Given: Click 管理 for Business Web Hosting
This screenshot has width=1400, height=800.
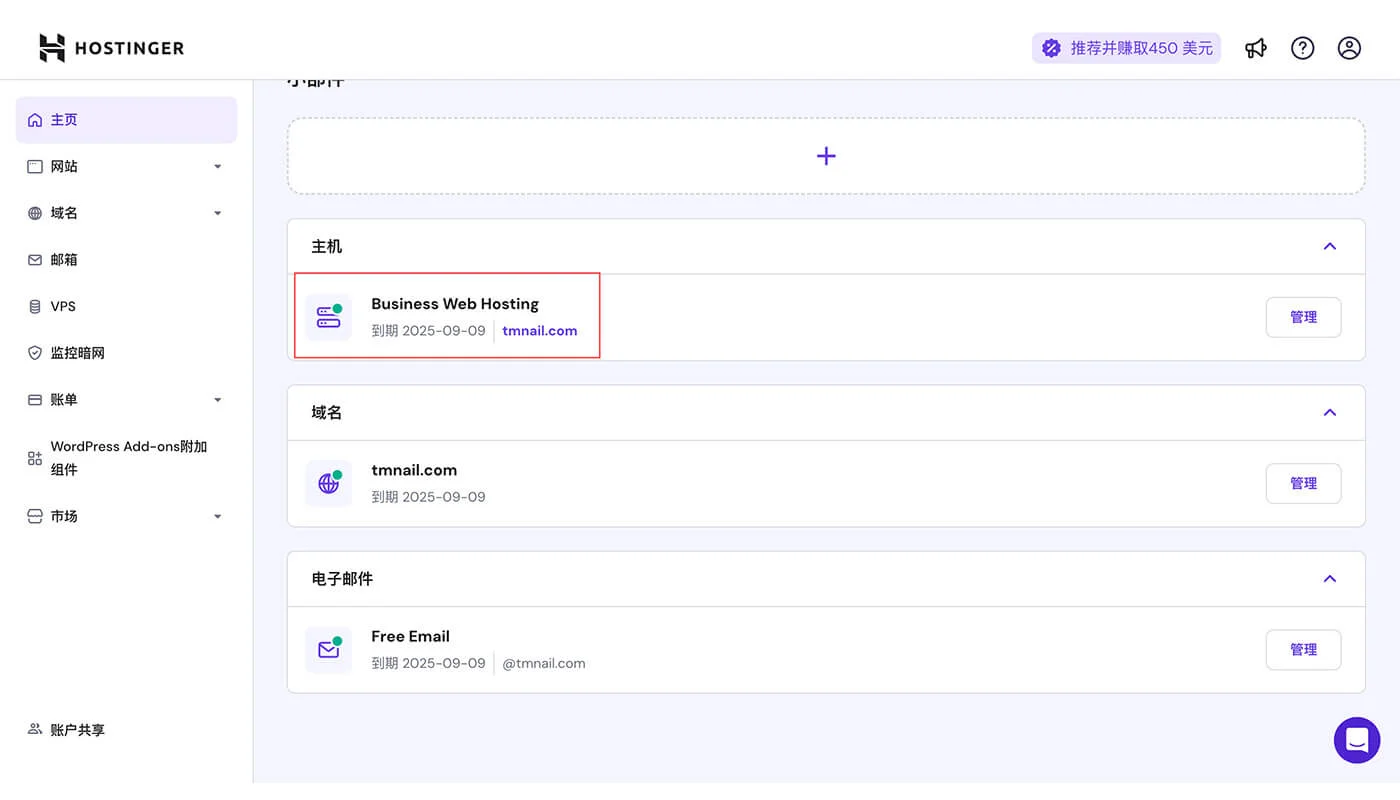Looking at the screenshot, I should click(1303, 317).
